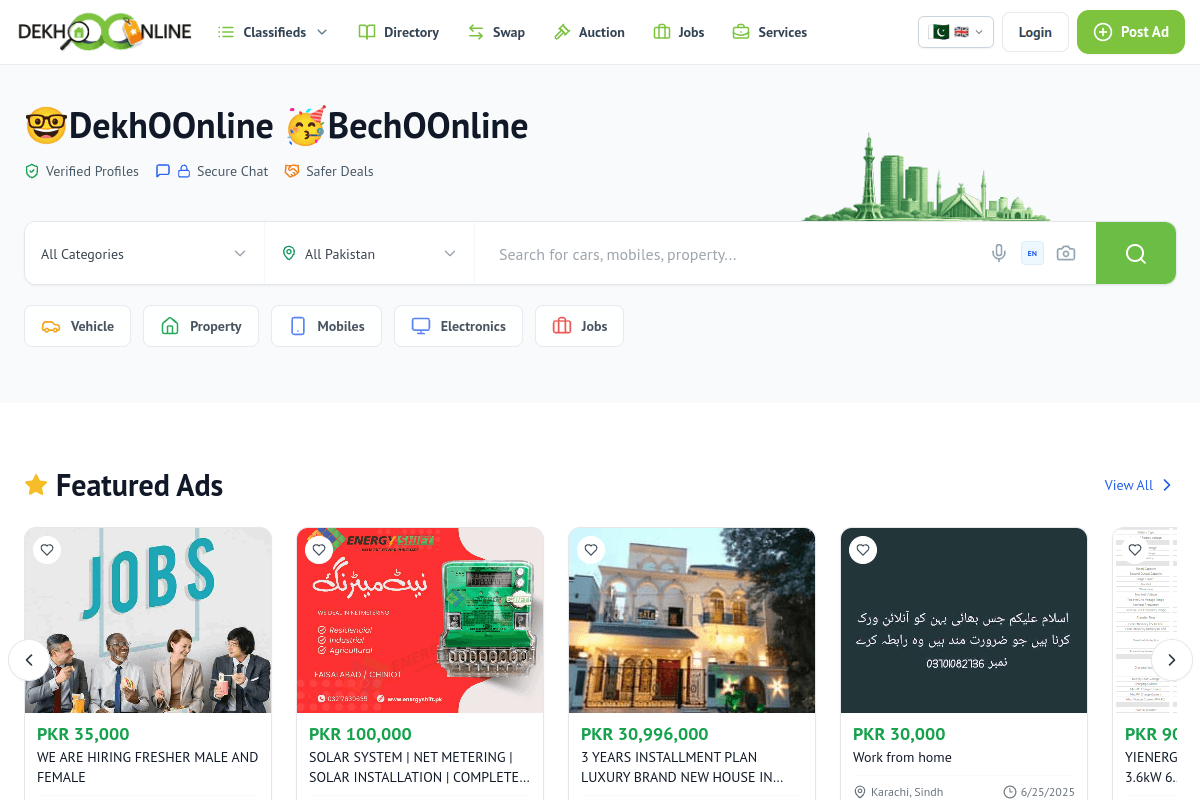The width and height of the screenshot is (1200, 800).
Task: Click the Post Ad button
Action: [x=1131, y=32]
